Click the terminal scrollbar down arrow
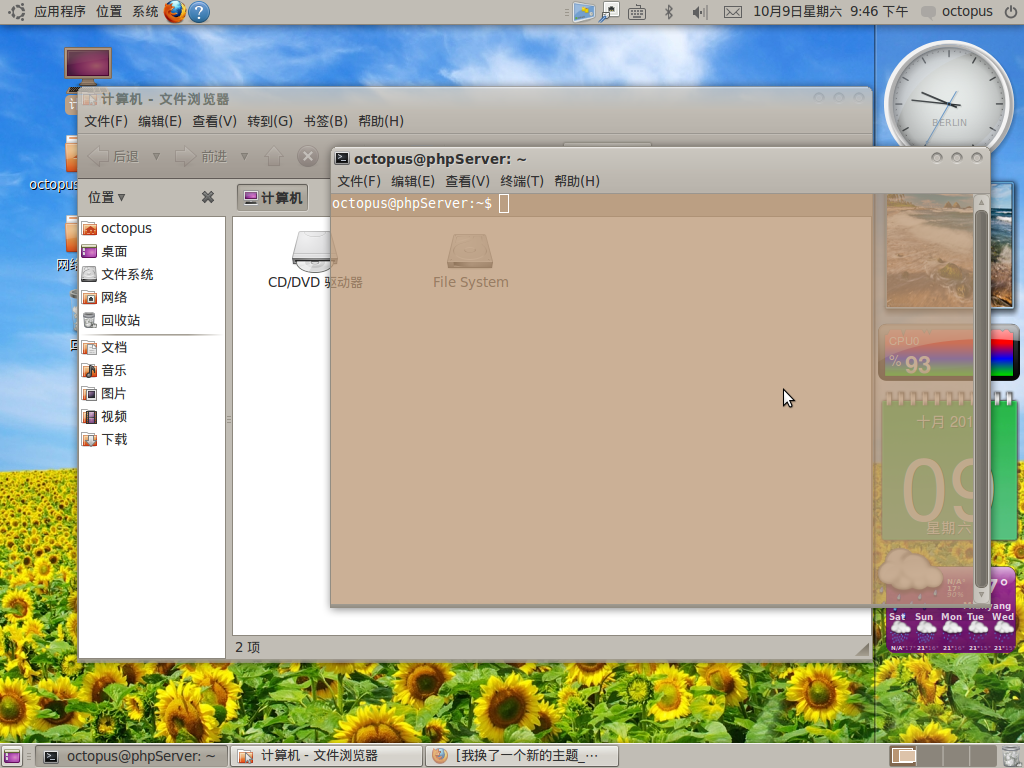The height and width of the screenshot is (768, 1024). [x=981, y=595]
